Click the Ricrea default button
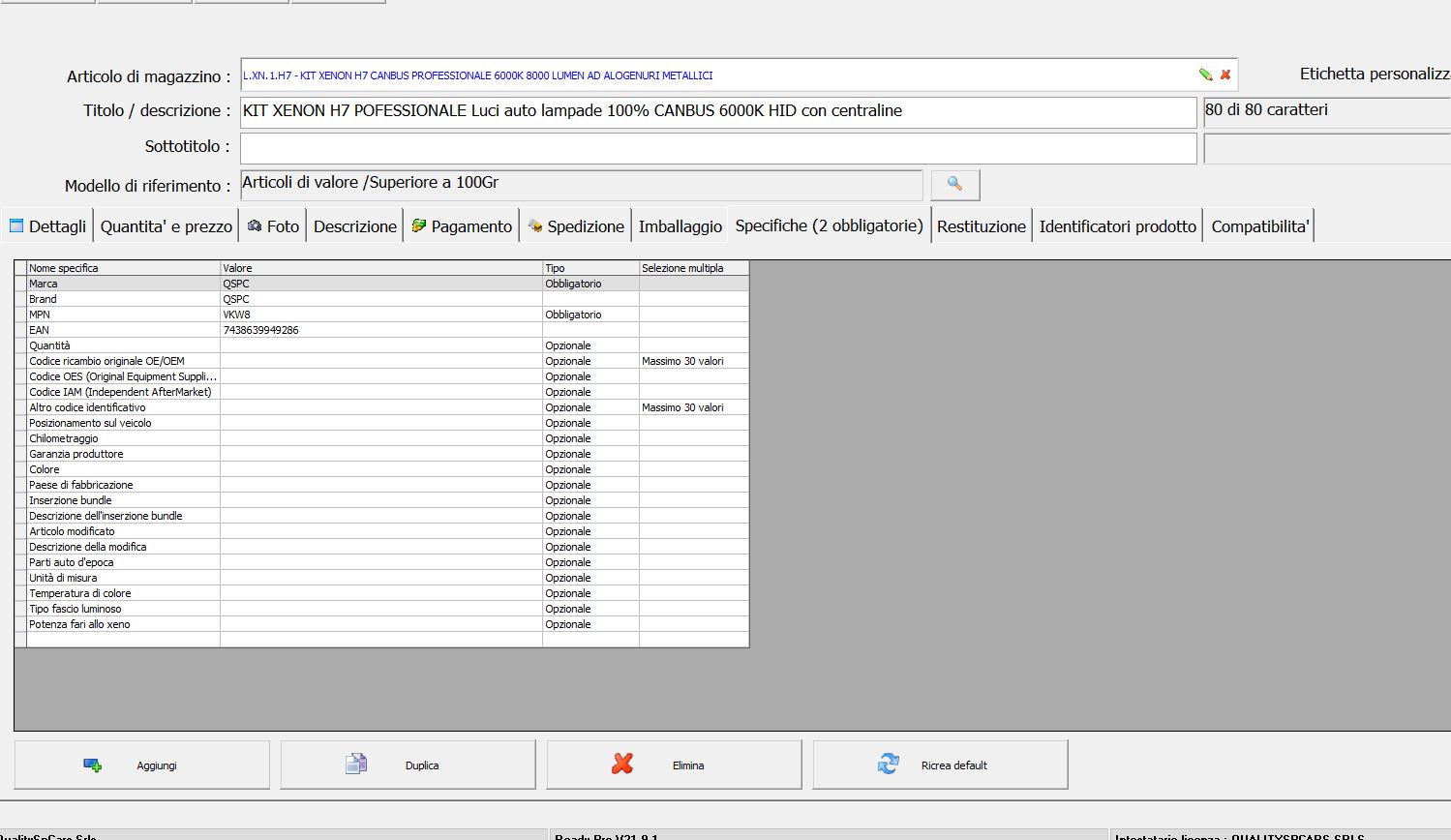Image resolution: width=1451 pixels, height=840 pixels. coord(941,765)
